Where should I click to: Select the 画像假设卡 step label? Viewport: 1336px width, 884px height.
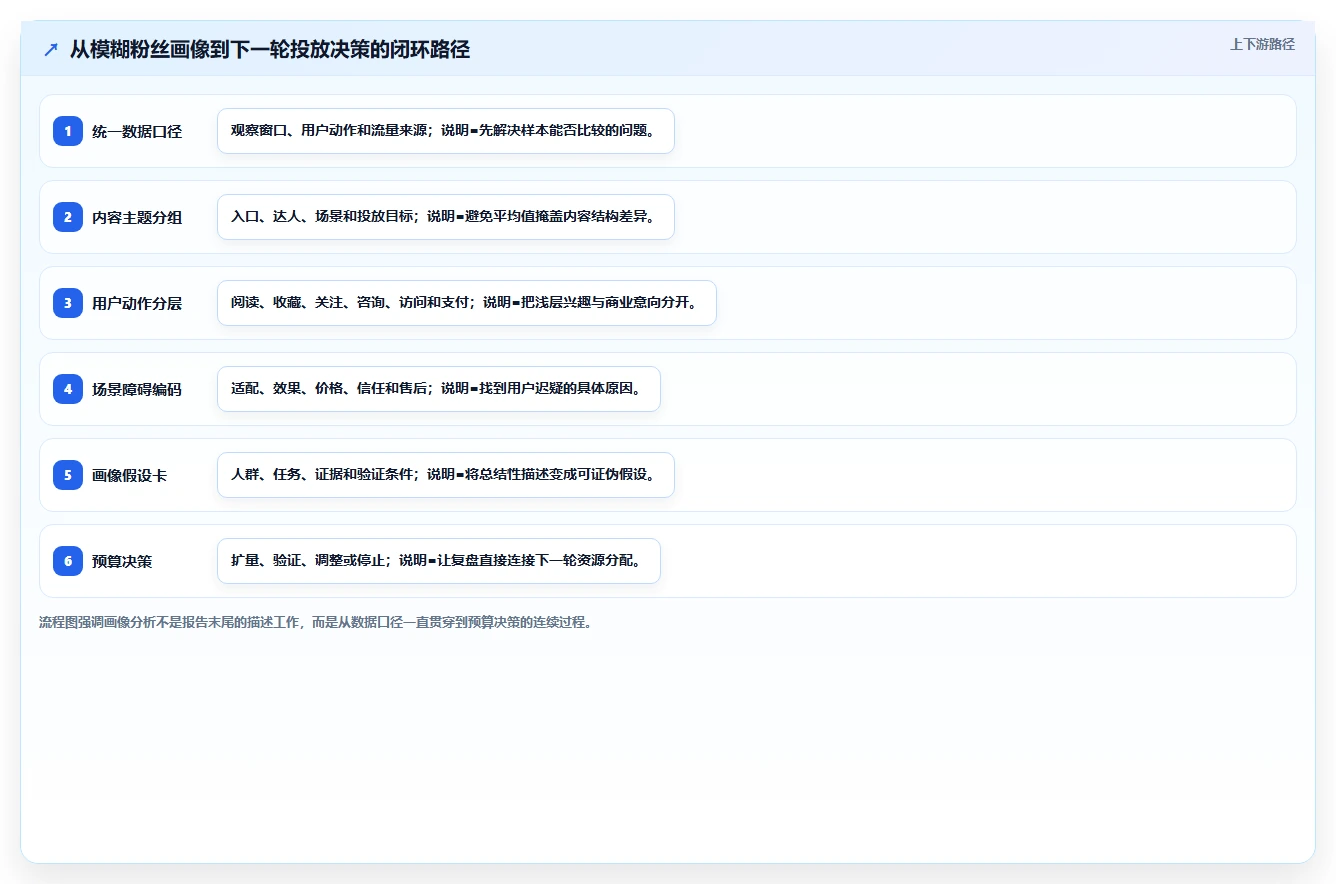[x=130, y=475]
